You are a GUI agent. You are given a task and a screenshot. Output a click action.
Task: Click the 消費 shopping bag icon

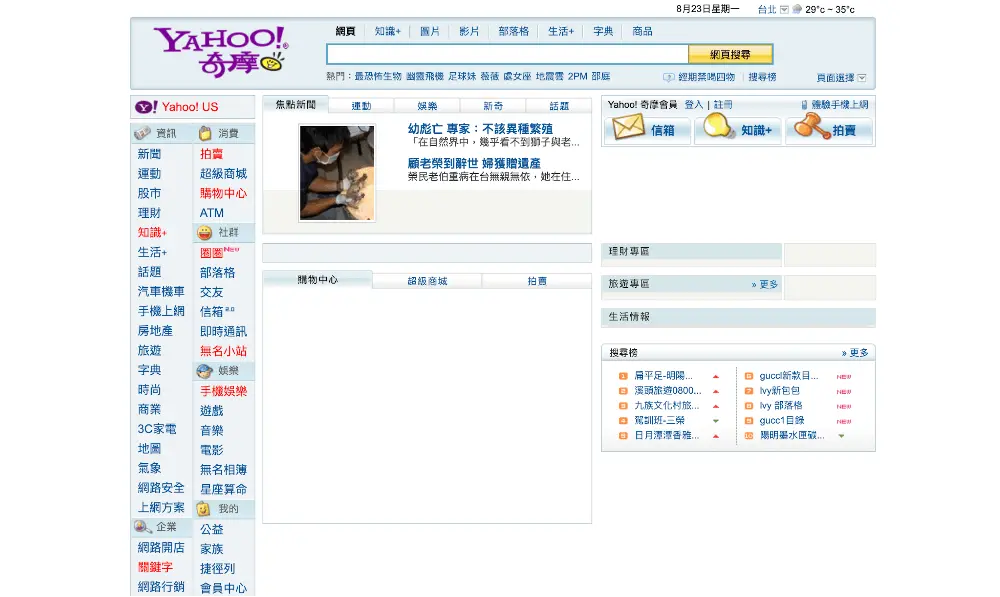[x=205, y=133]
